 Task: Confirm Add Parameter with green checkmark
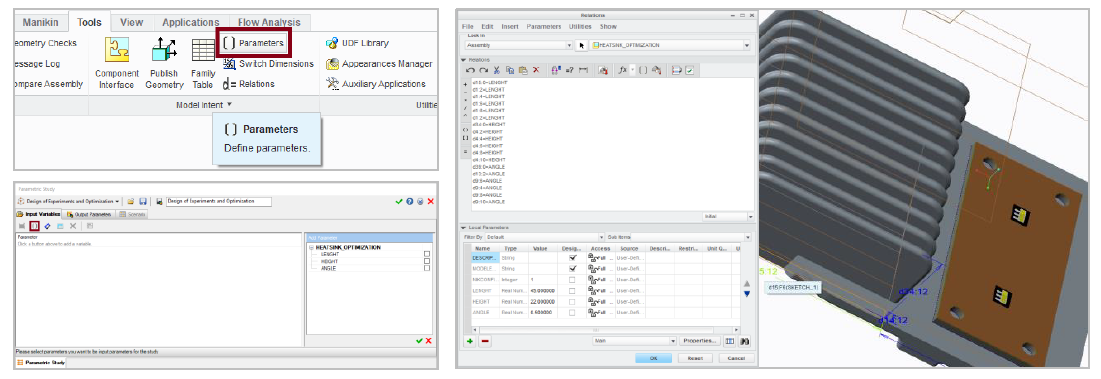point(419,340)
